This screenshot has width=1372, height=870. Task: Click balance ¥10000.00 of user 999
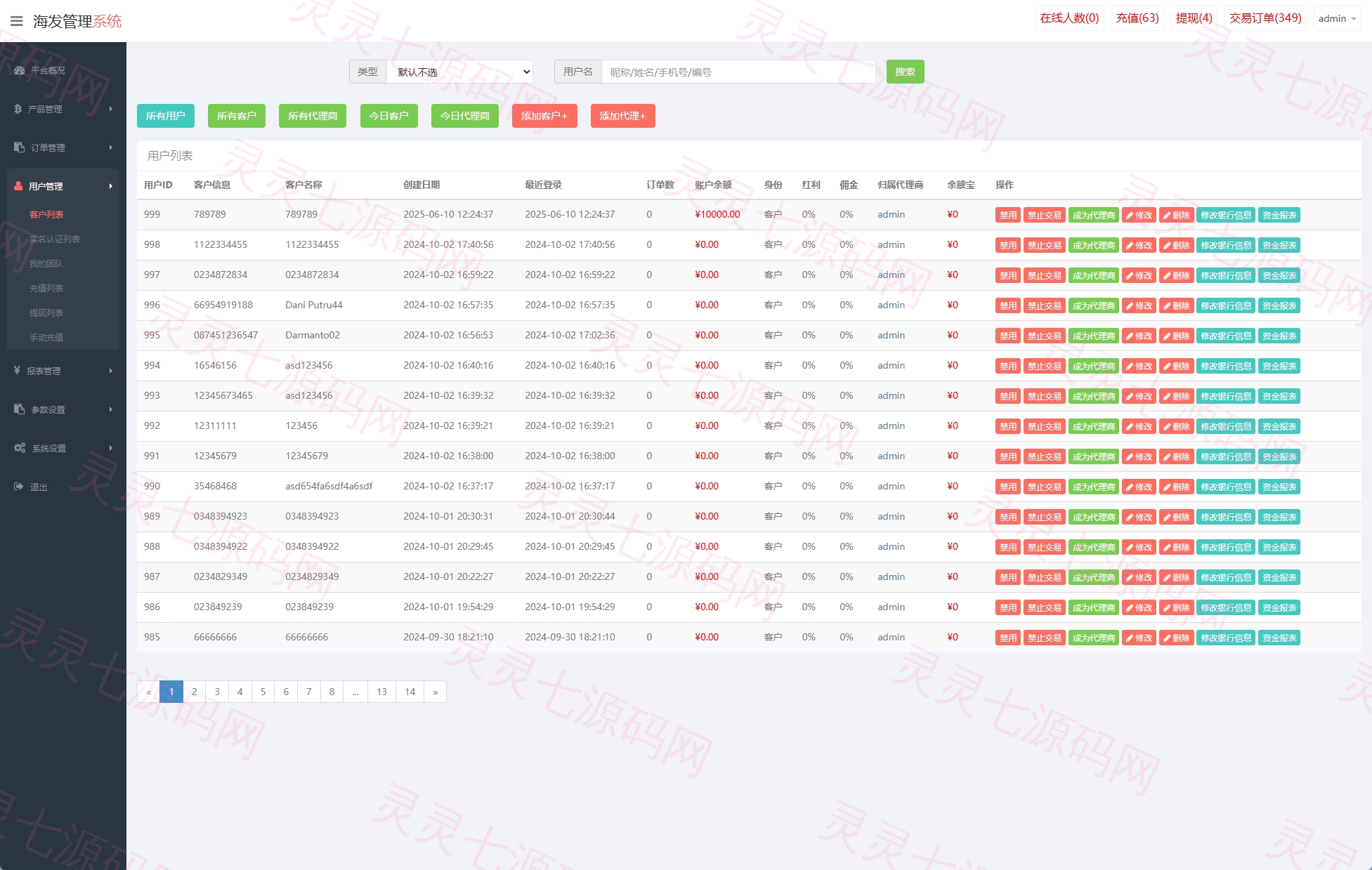(x=717, y=214)
